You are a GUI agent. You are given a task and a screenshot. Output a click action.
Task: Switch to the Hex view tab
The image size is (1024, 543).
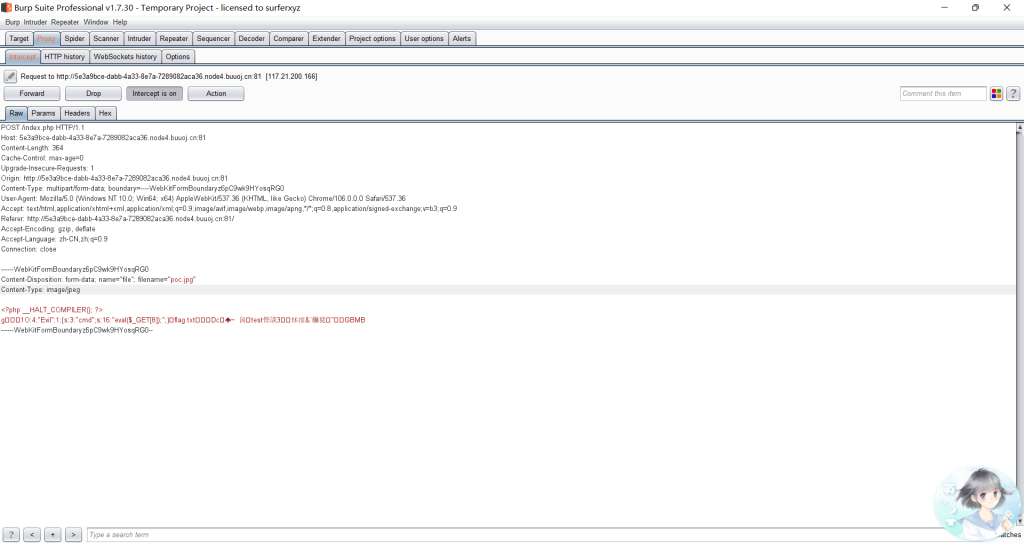(105, 114)
